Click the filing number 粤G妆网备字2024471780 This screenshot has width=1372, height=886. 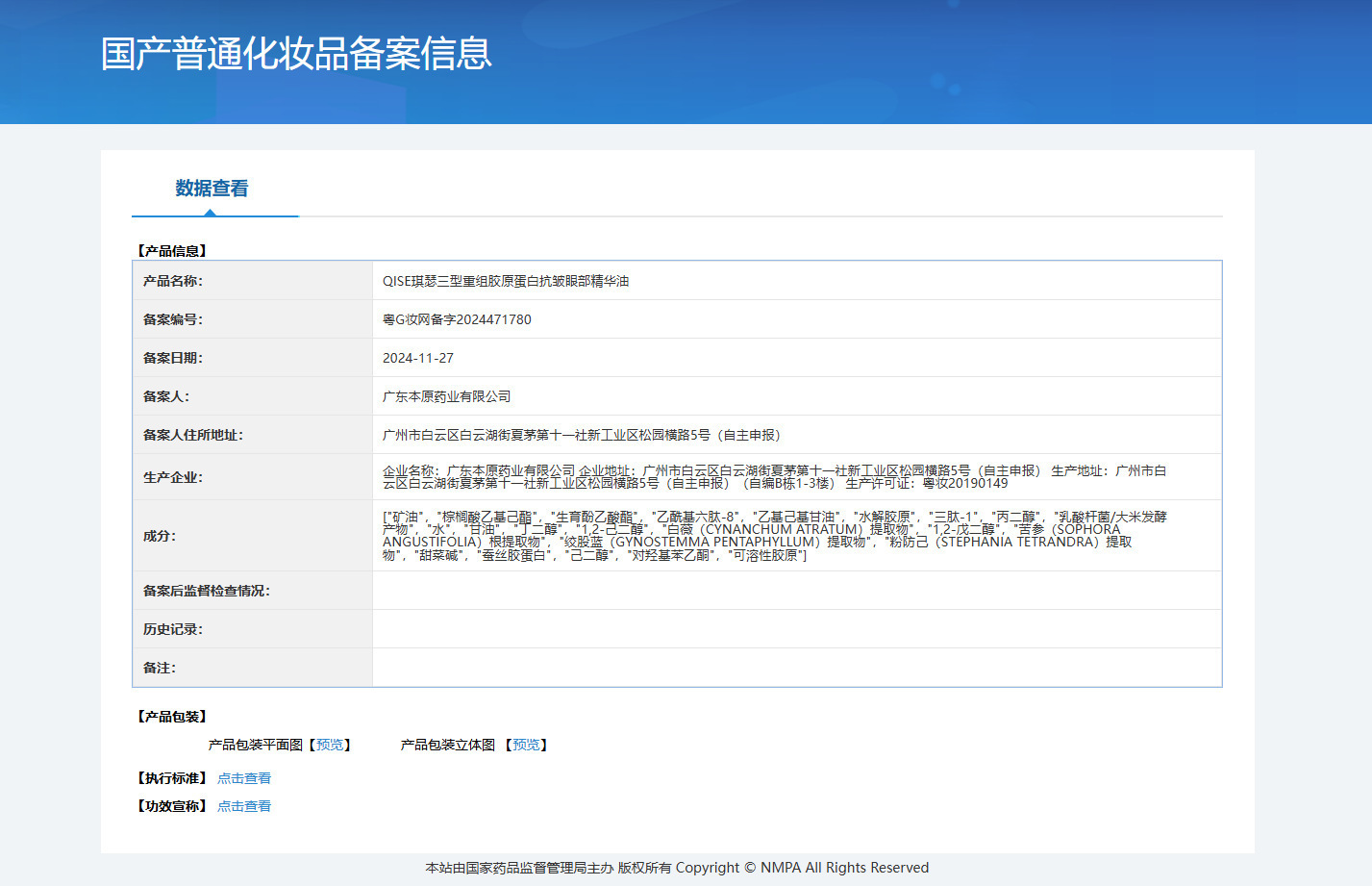tap(457, 319)
